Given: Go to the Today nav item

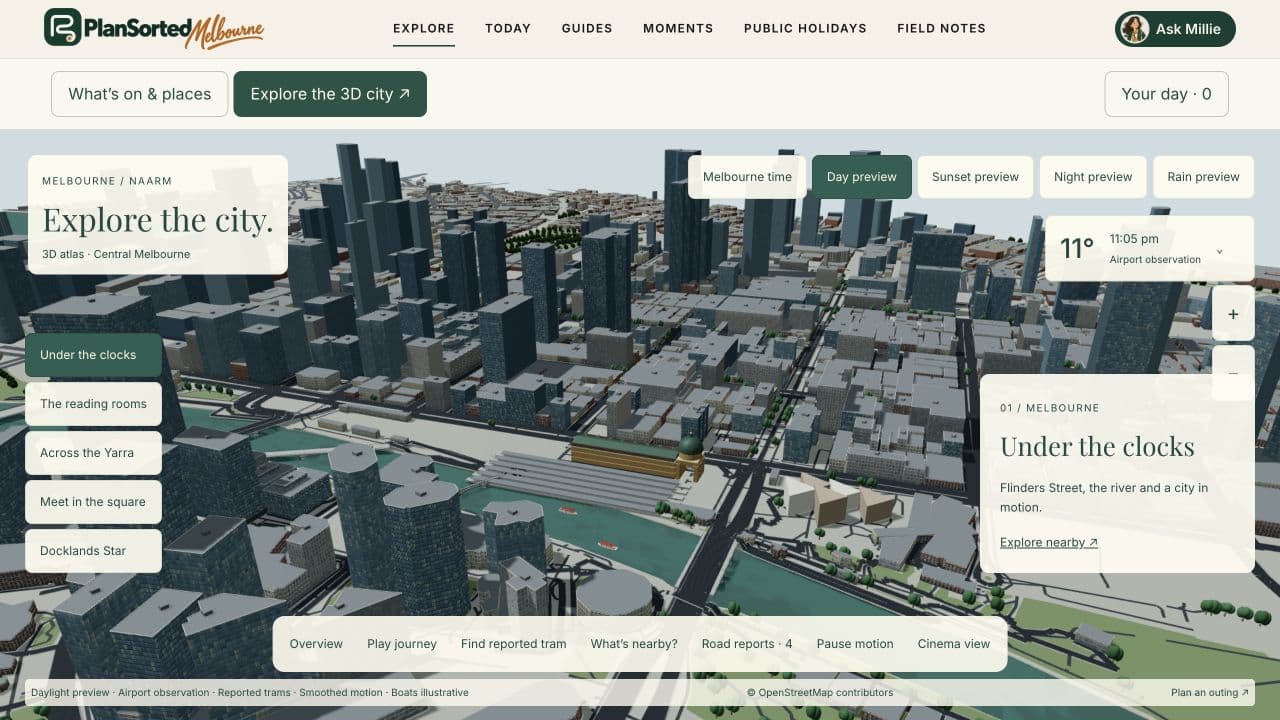Looking at the screenshot, I should (508, 28).
